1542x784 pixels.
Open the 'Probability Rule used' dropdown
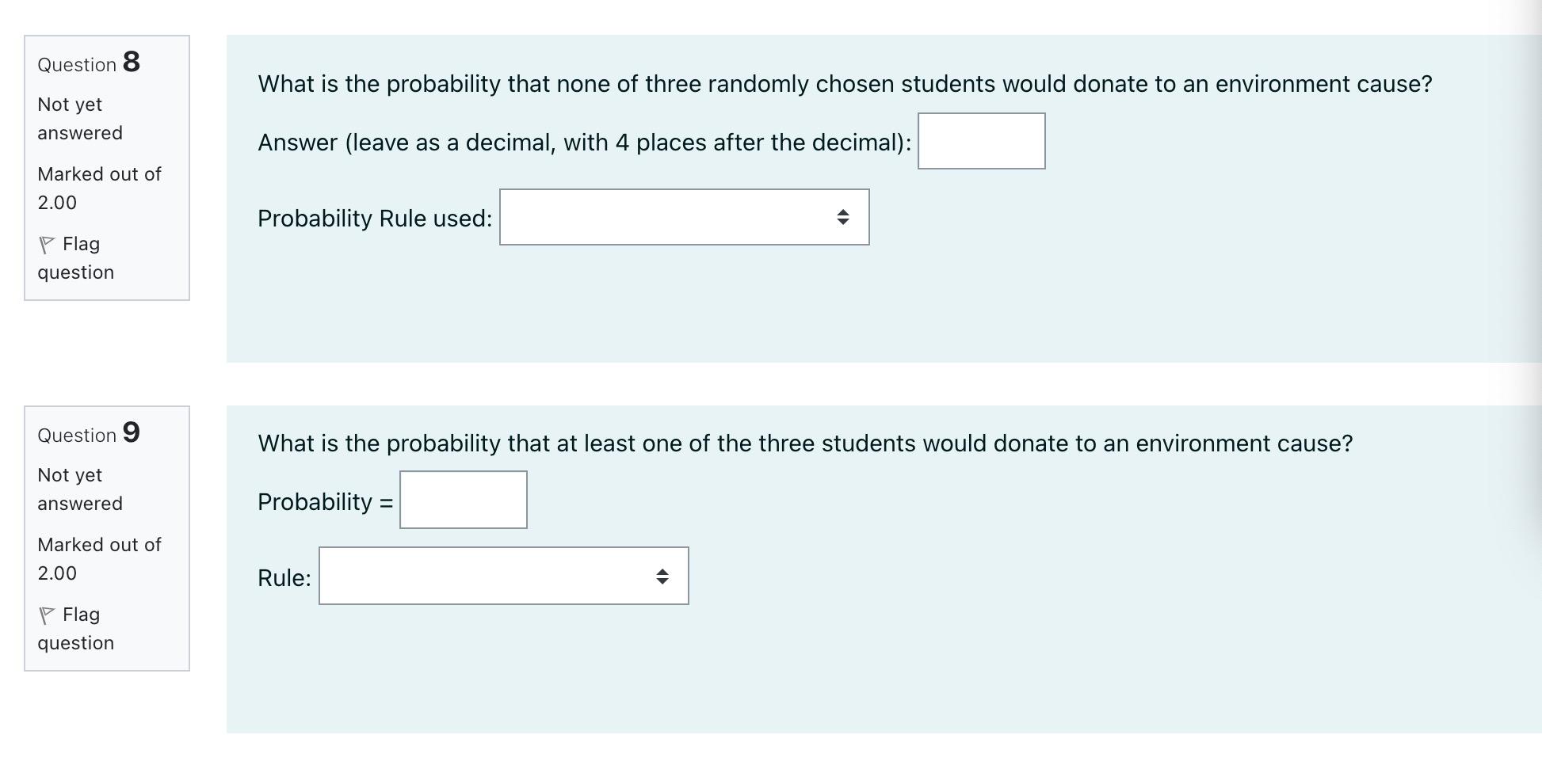coord(683,218)
